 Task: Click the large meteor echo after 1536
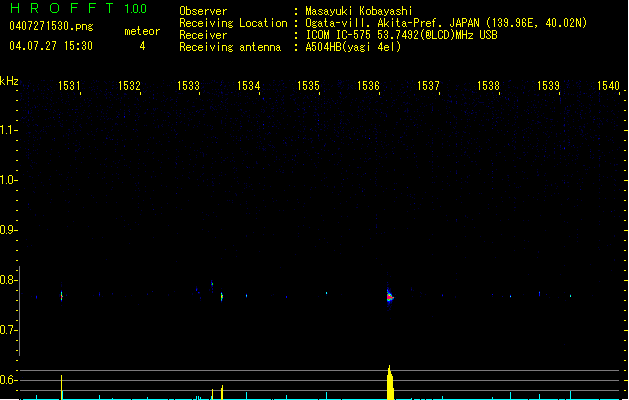(x=390, y=297)
